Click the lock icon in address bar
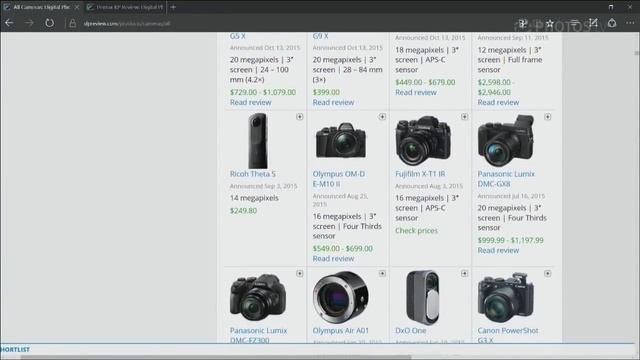This screenshot has width=640, height=360. point(73,23)
